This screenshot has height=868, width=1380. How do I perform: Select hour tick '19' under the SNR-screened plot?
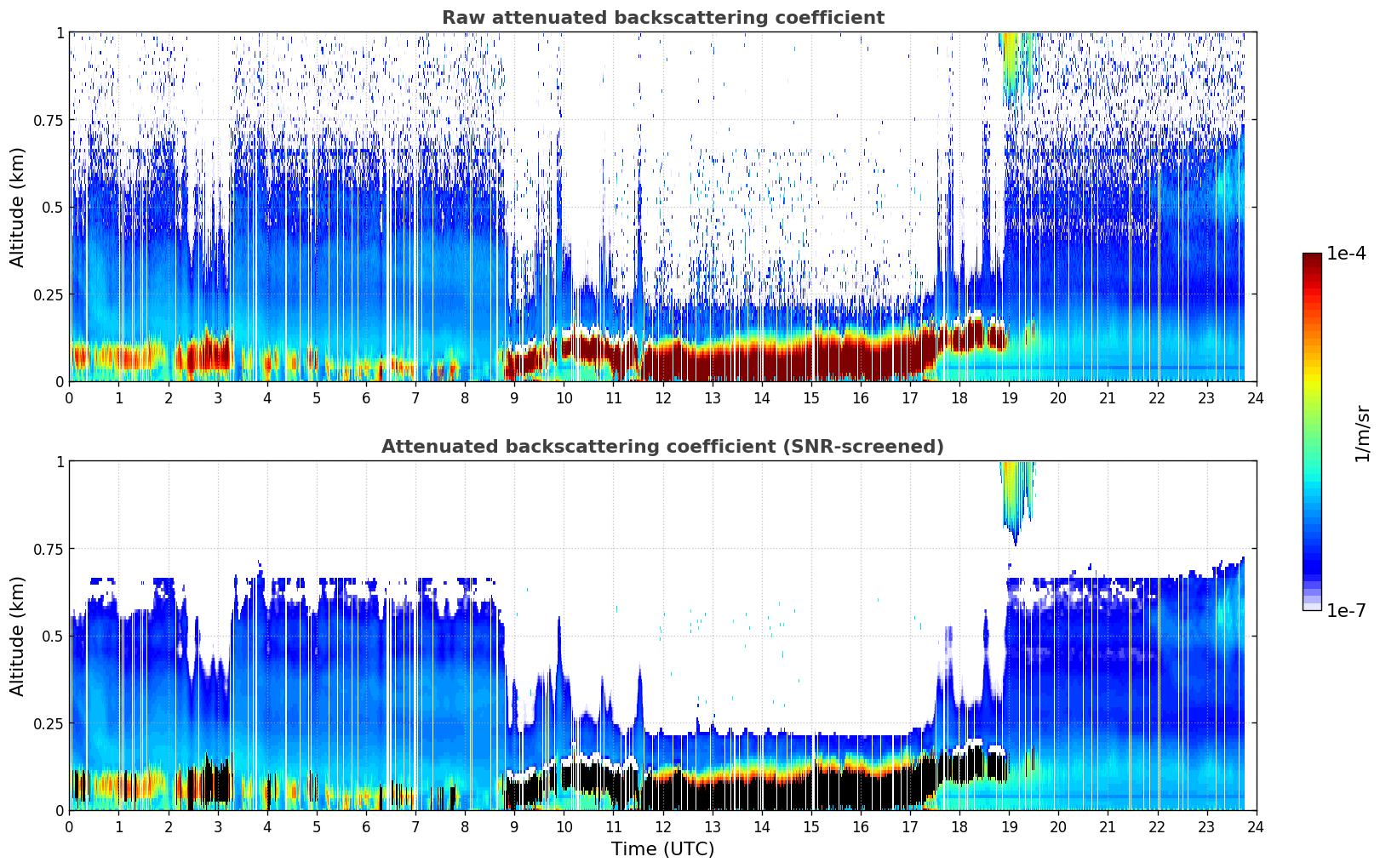point(1009,826)
